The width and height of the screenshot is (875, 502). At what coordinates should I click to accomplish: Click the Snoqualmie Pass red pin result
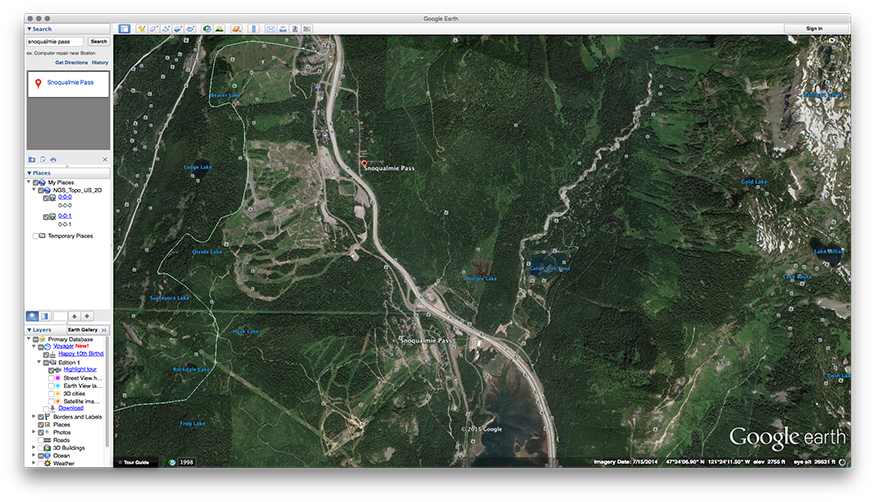[38, 84]
